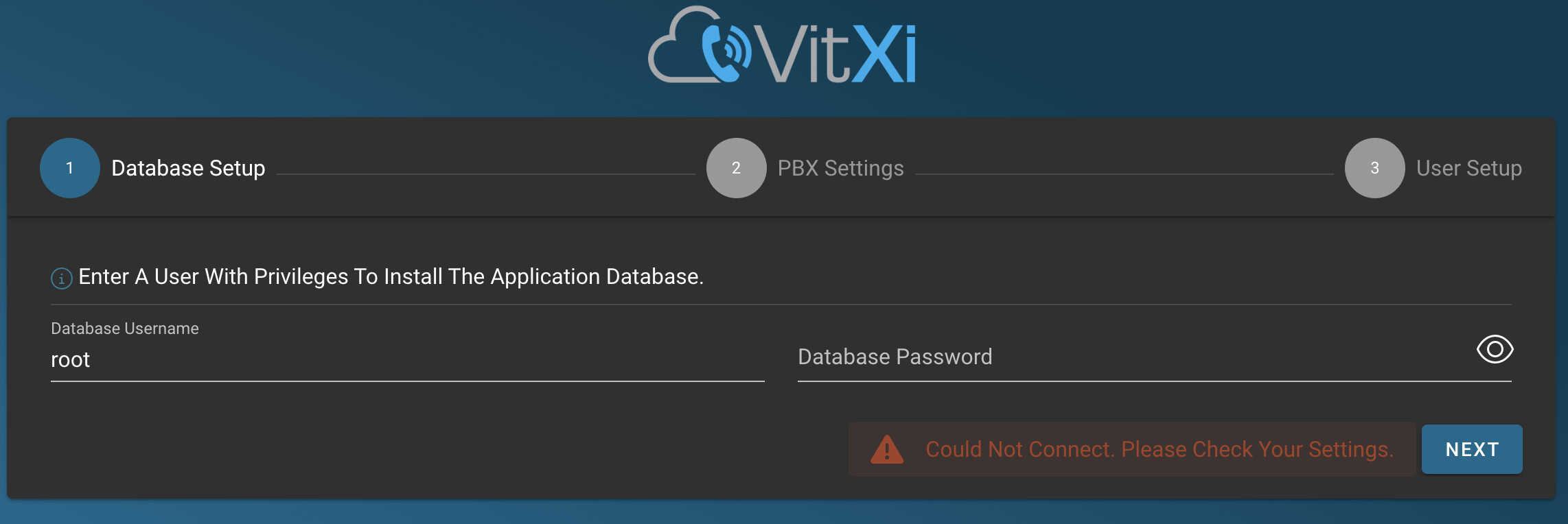Select the step 3 circle icon
This screenshot has height=524, width=1568.
click(1375, 168)
